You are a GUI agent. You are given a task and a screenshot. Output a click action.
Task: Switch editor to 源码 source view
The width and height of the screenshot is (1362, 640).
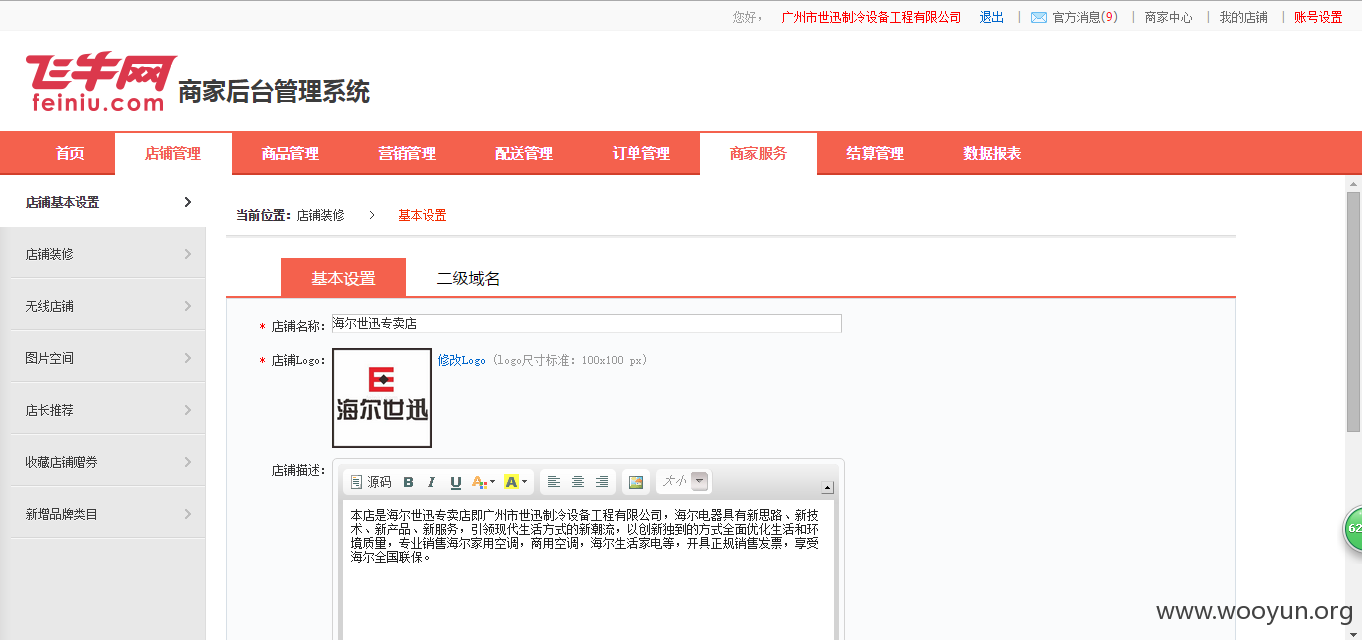click(370, 482)
